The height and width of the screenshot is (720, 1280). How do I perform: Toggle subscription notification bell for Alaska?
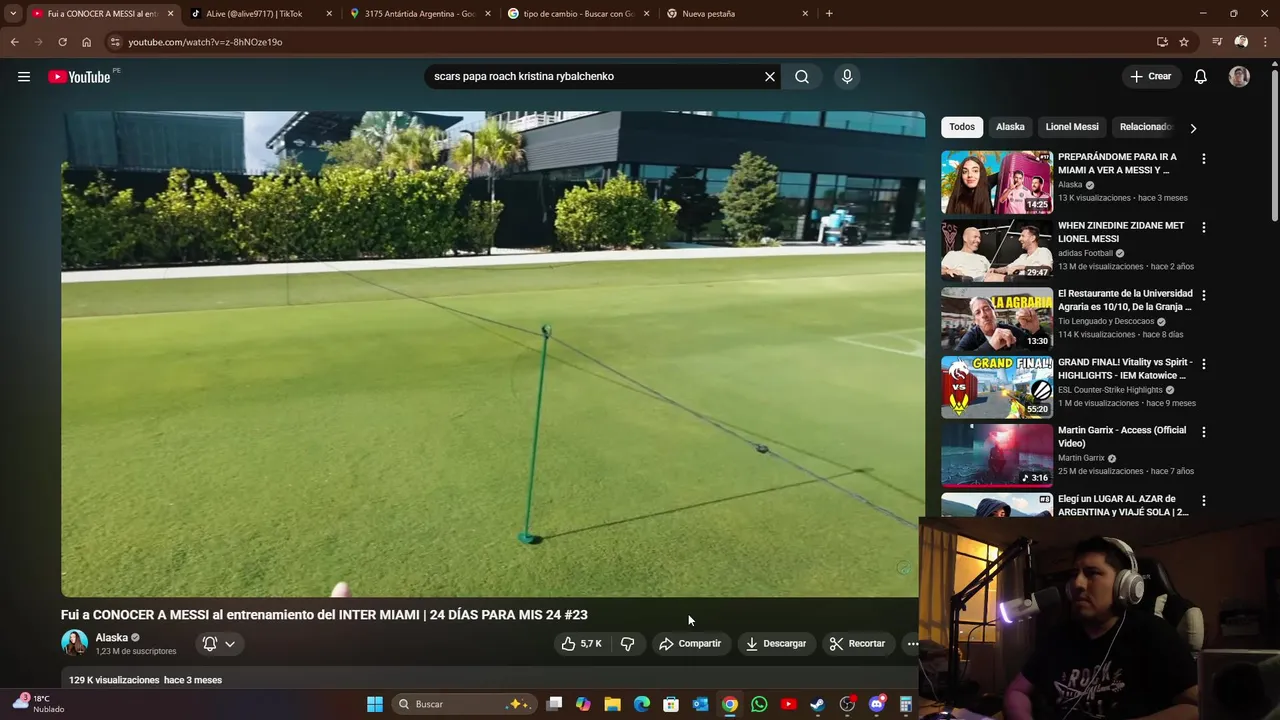coord(219,644)
